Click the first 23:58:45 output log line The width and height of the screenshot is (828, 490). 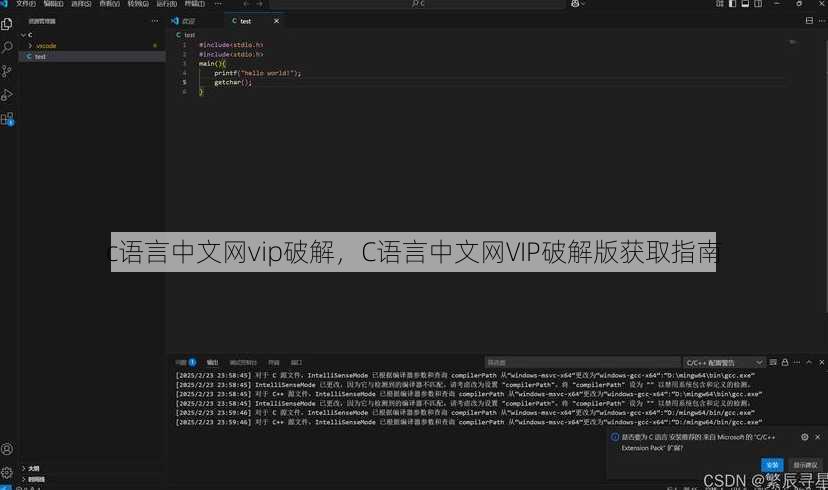pos(465,375)
